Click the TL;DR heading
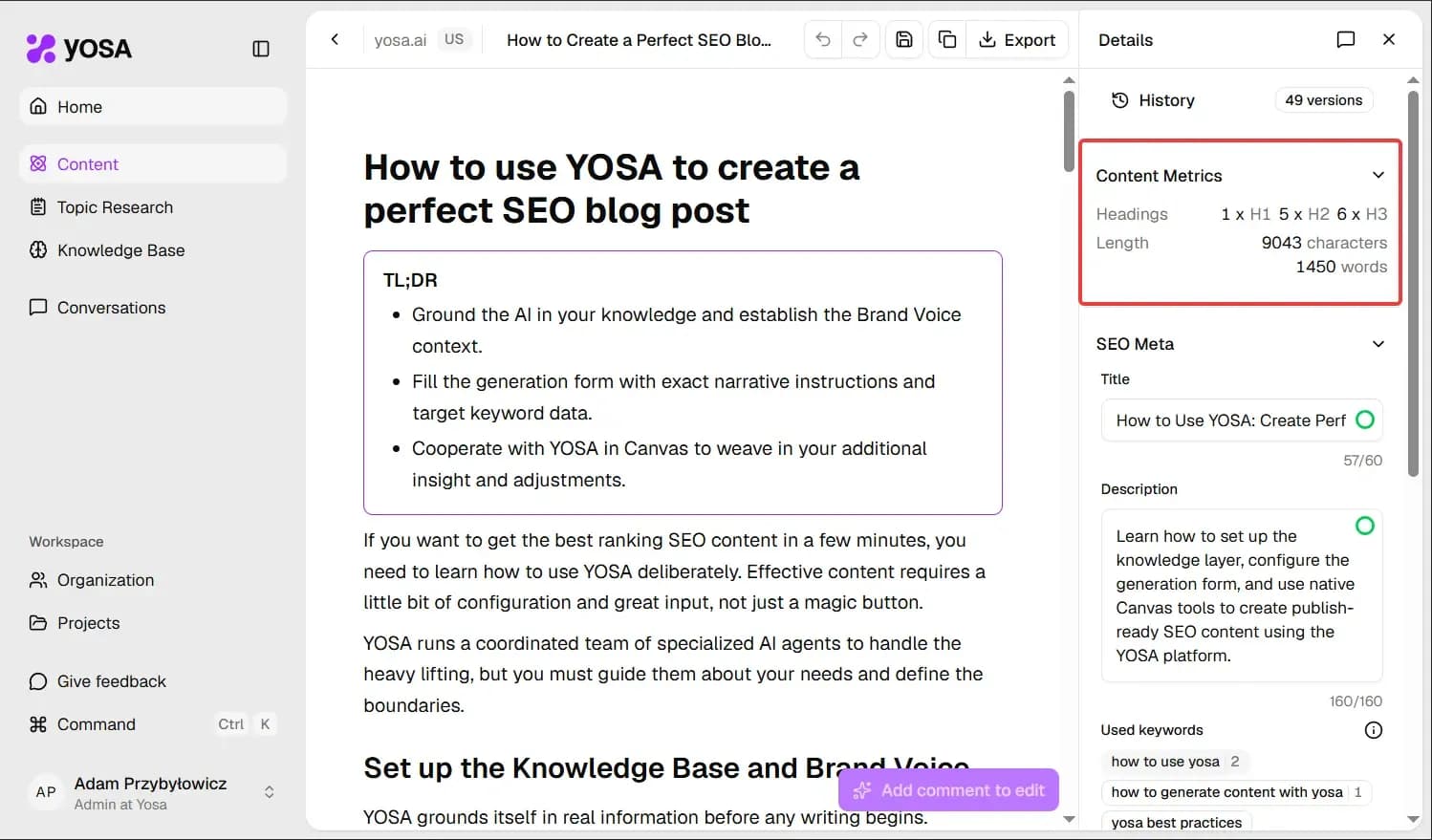 pos(410,280)
